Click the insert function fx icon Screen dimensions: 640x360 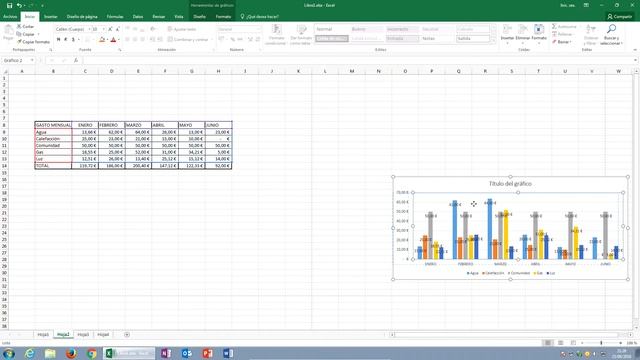point(76,60)
